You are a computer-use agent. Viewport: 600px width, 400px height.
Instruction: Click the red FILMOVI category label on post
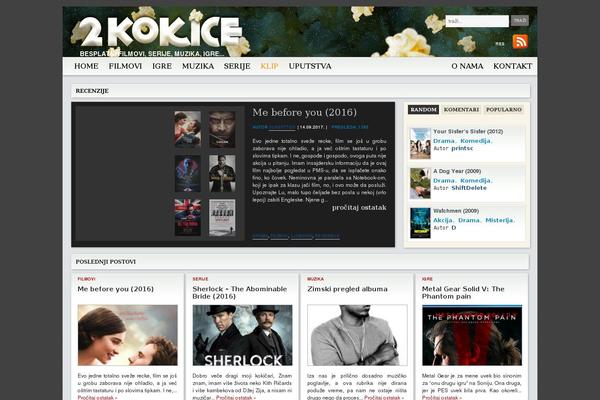coord(86,279)
